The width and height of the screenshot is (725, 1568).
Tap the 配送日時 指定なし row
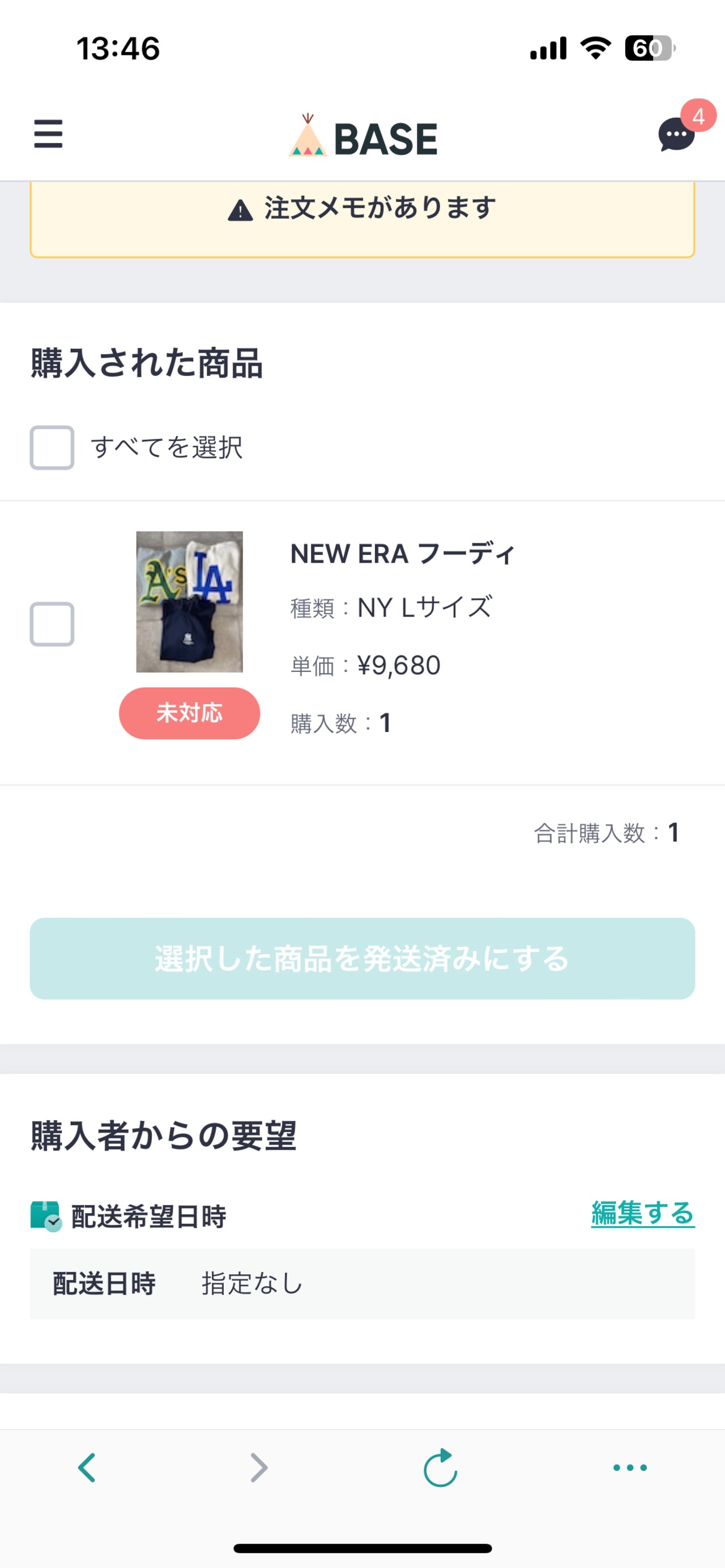pos(362,1284)
